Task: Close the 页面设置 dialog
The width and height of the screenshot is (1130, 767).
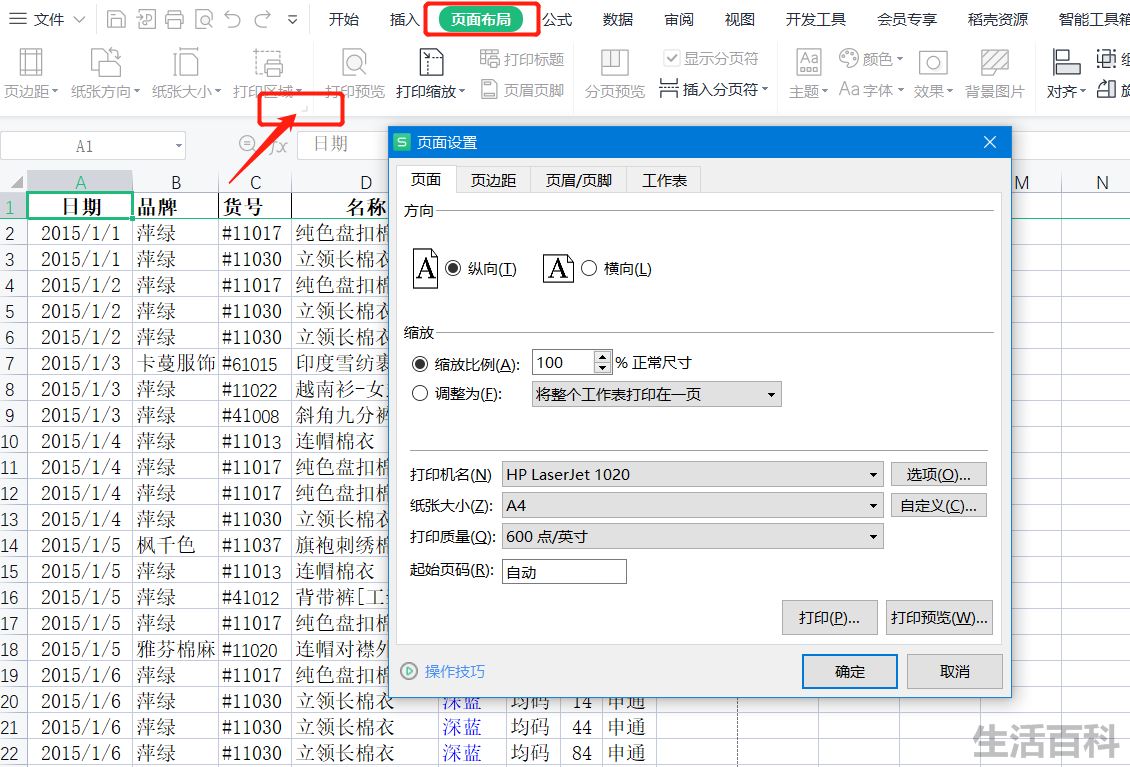Action: tap(990, 142)
